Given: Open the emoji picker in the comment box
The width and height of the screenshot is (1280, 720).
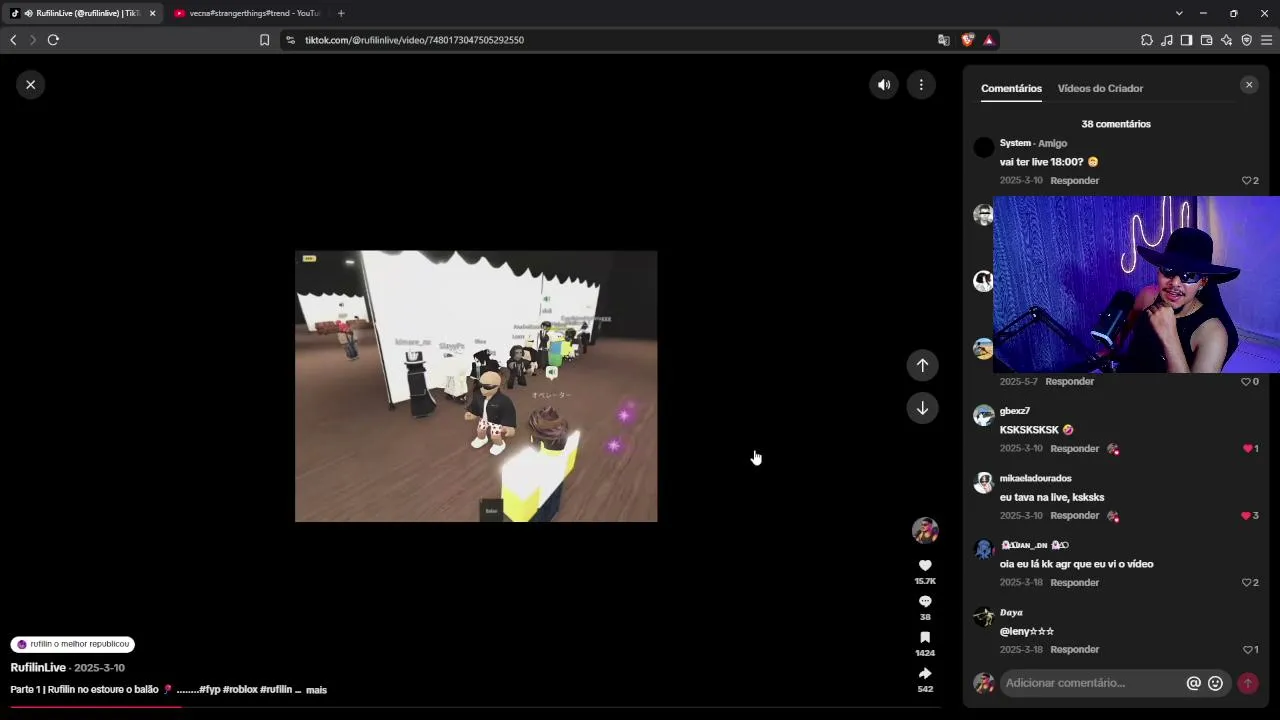Looking at the screenshot, I should (x=1216, y=683).
